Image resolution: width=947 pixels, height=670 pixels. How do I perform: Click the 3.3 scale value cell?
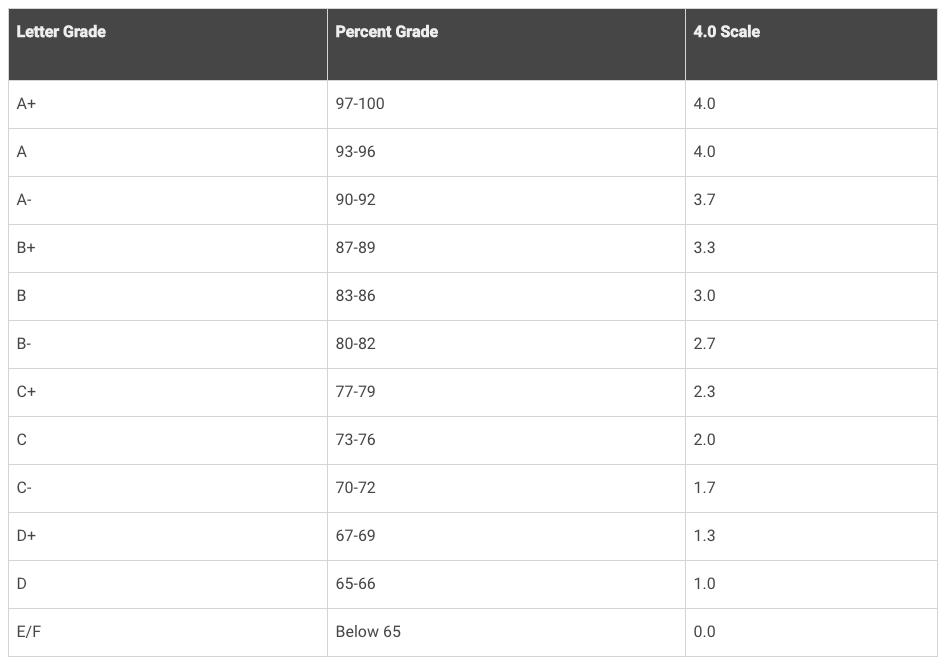point(704,248)
